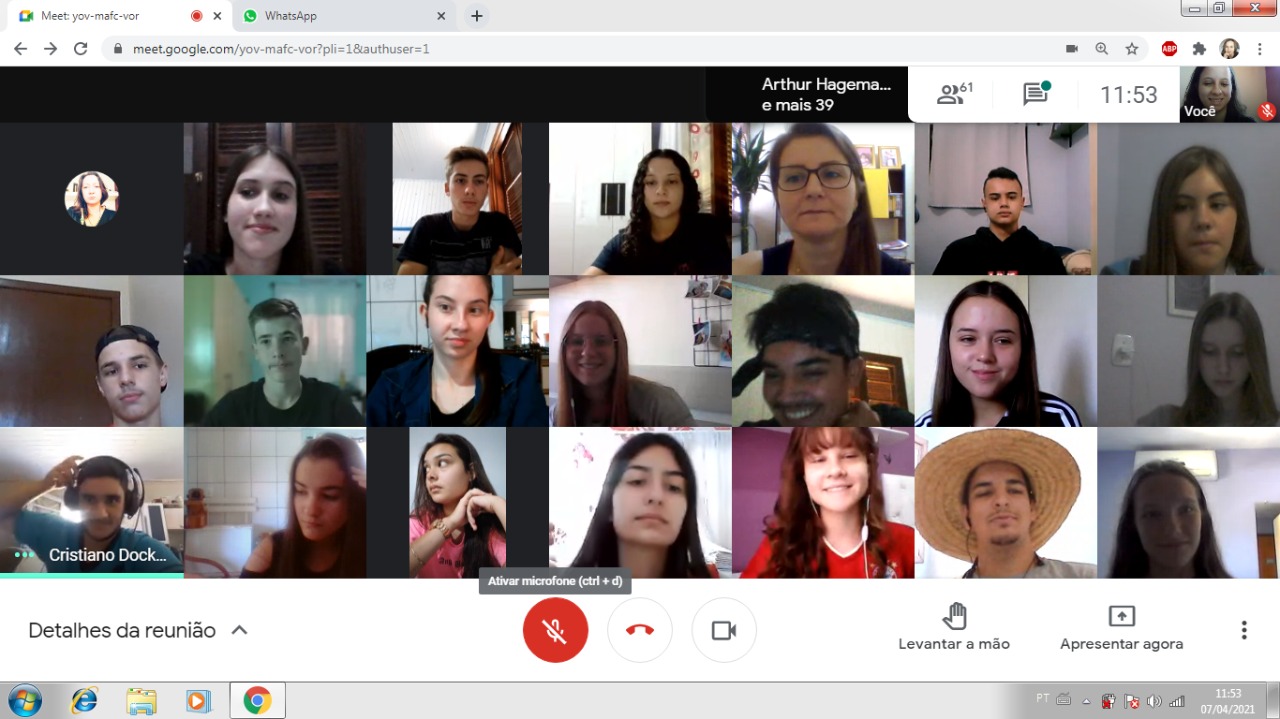Open the meeting chat panel
Screen dimensions: 1280x719
pyautogui.click(x=1035, y=94)
